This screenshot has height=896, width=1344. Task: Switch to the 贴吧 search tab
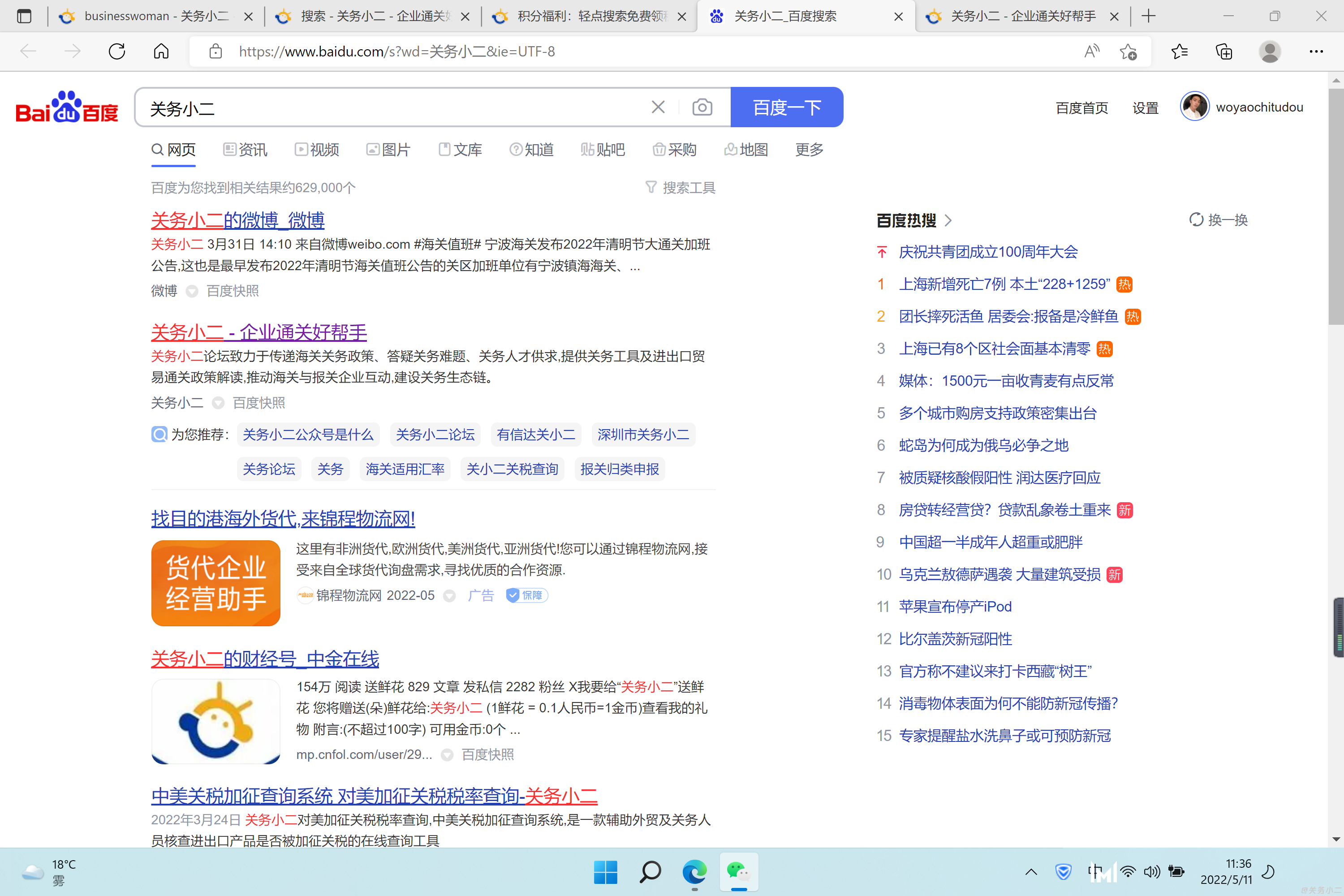tap(603, 150)
